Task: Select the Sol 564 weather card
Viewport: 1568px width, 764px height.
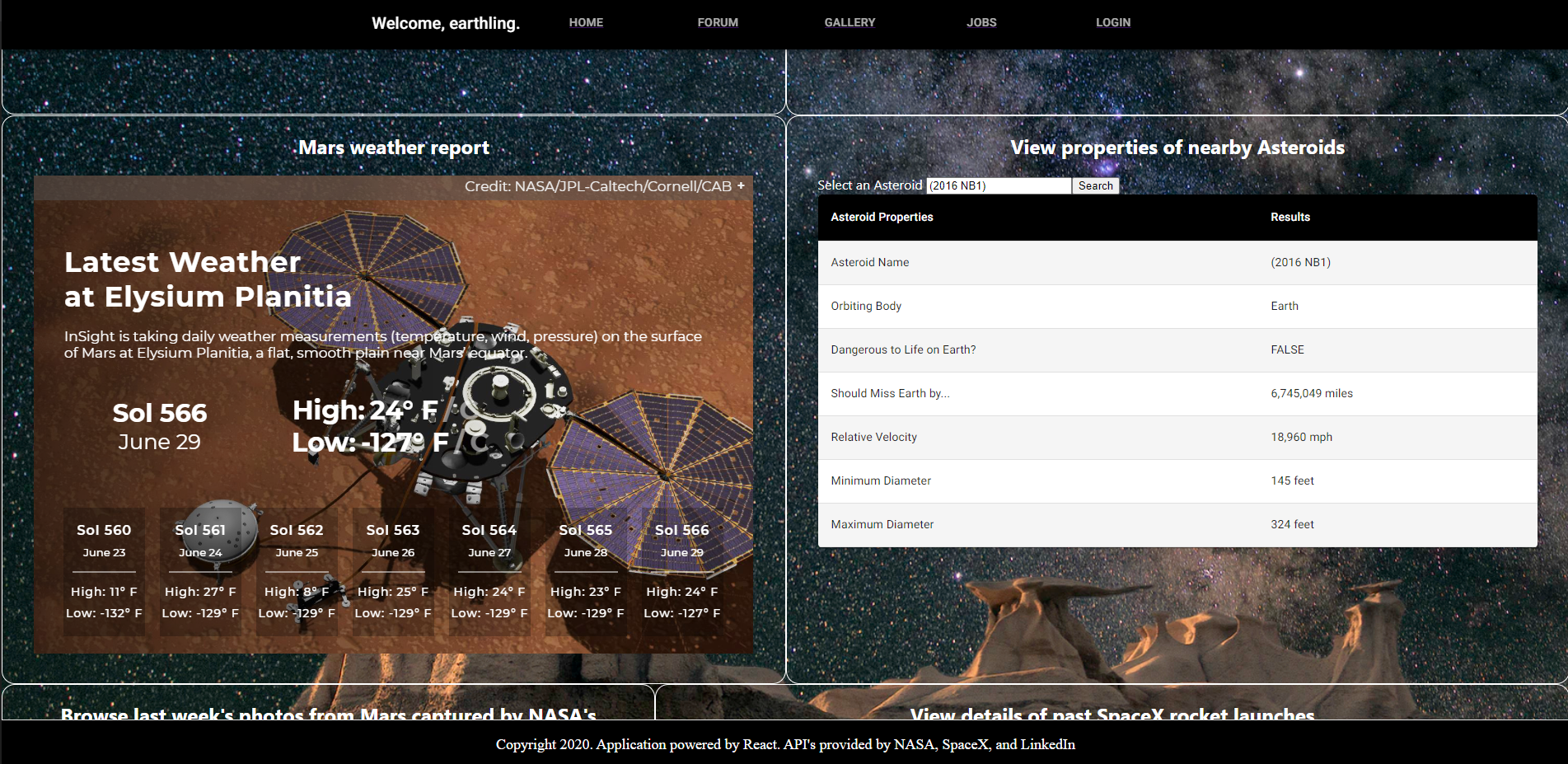Action: pyautogui.click(x=489, y=571)
